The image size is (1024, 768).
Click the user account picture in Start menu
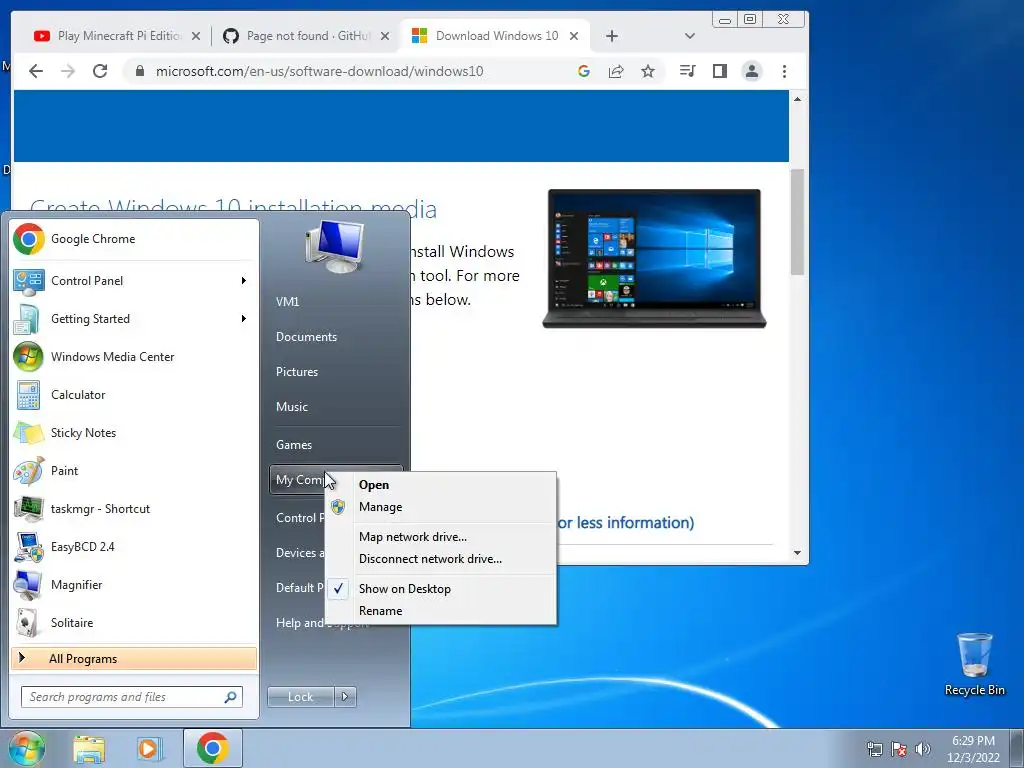334,247
